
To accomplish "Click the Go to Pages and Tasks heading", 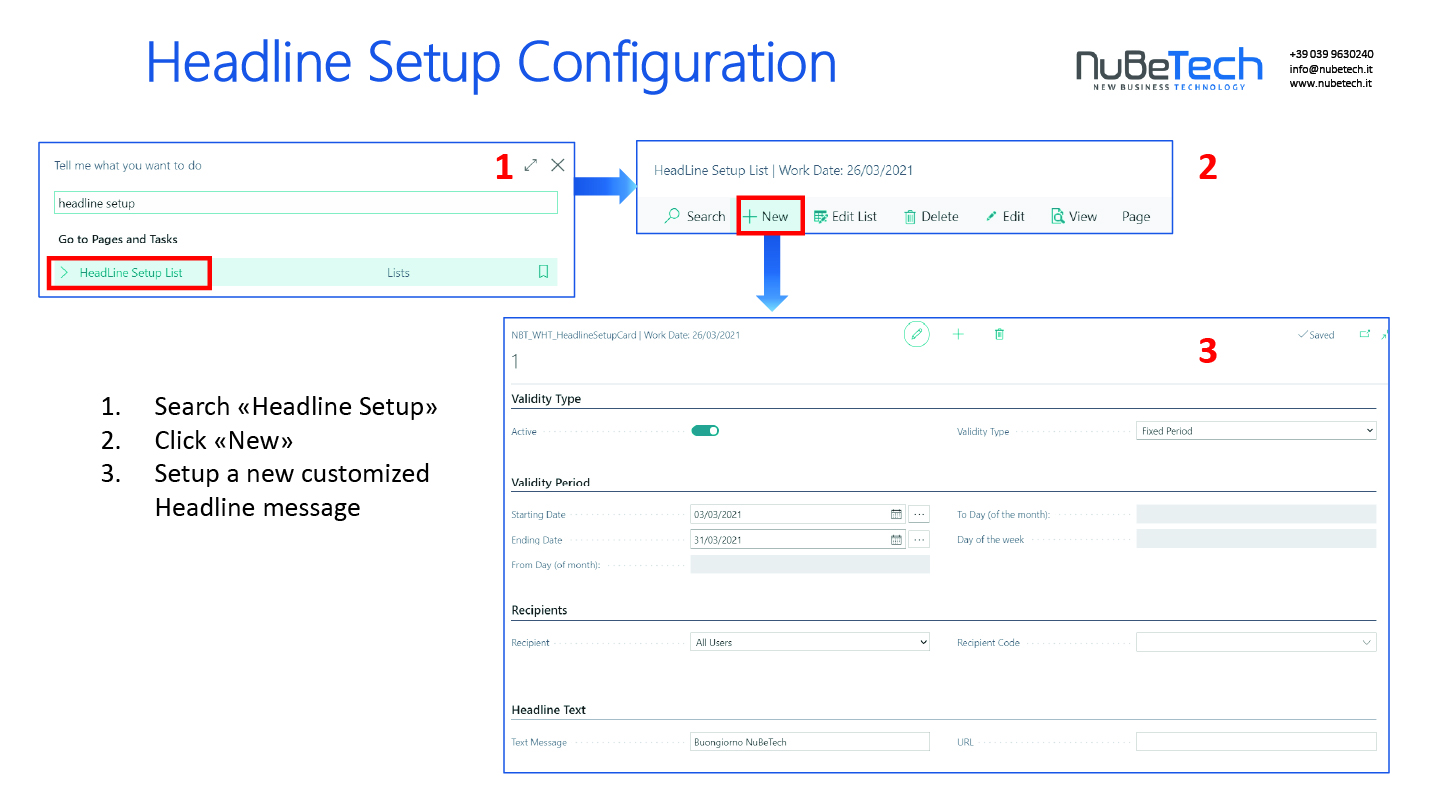I will (x=118, y=239).
